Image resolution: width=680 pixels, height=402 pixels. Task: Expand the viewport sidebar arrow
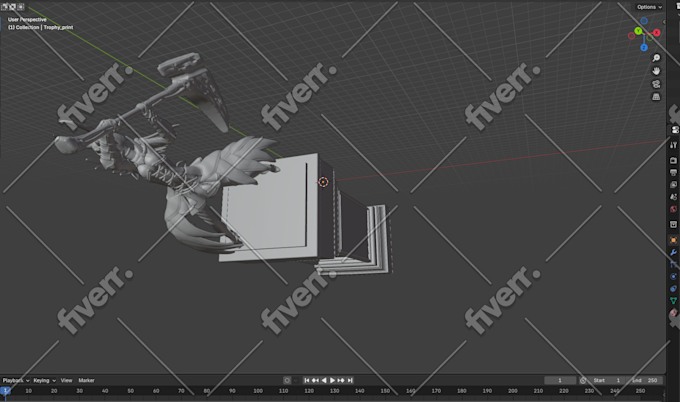tap(664, 22)
